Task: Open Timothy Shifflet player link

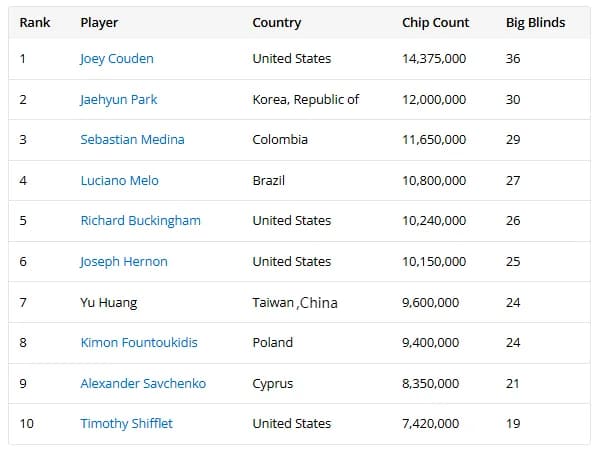Action: click(126, 424)
